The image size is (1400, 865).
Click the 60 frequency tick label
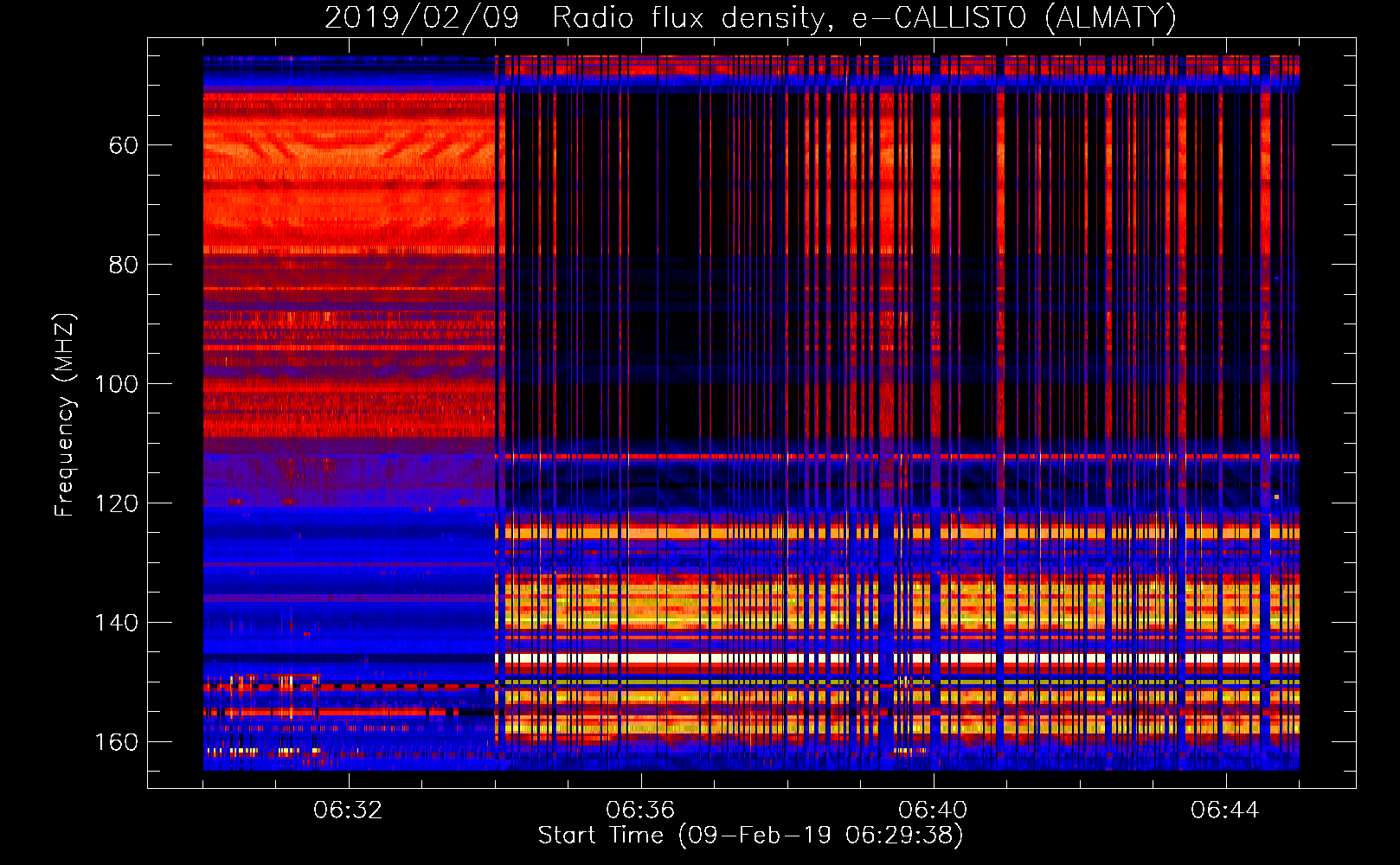pos(124,145)
